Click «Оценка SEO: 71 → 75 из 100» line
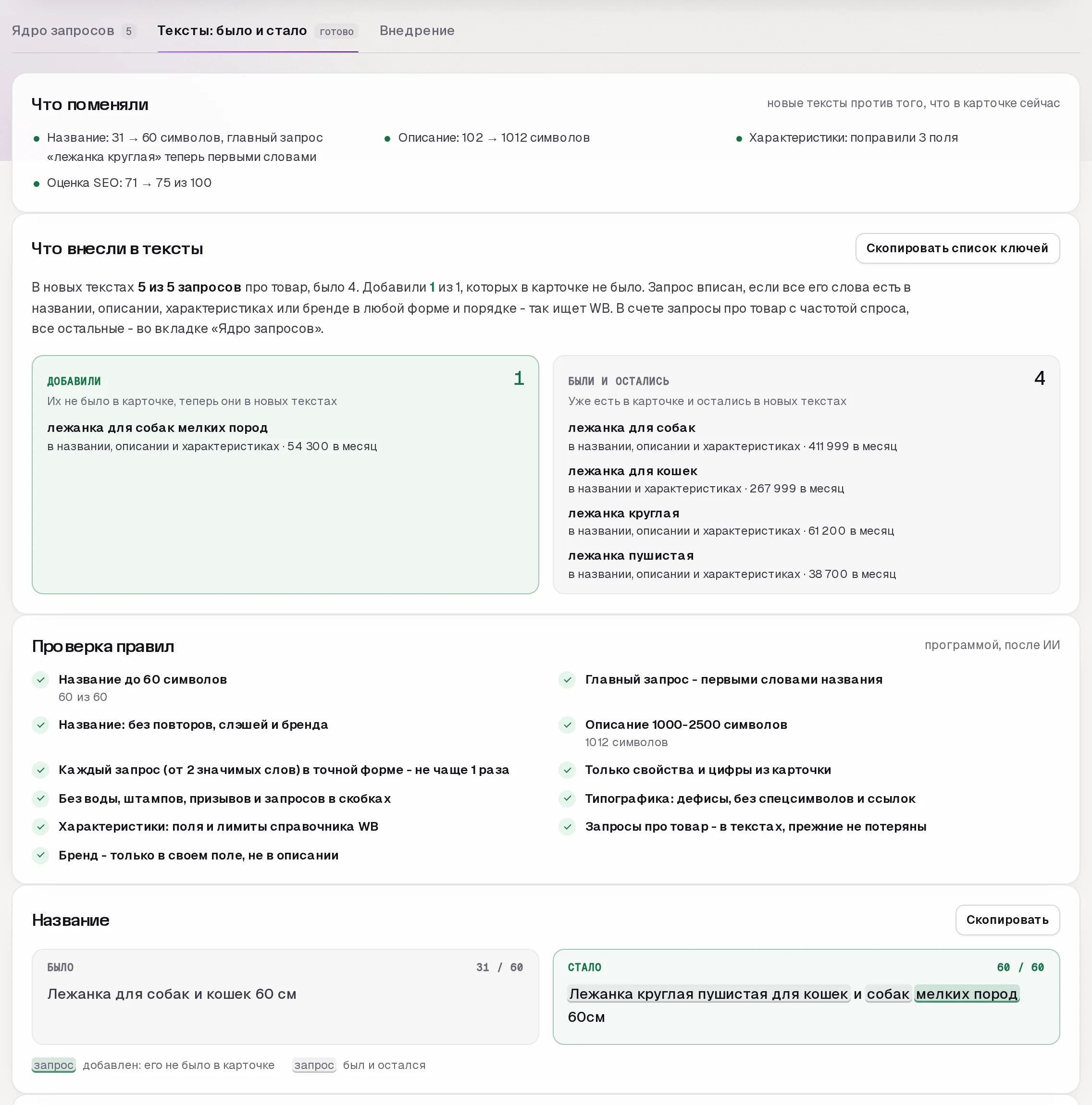This screenshot has height=1105, width=1092. click(x=129, y=183)
